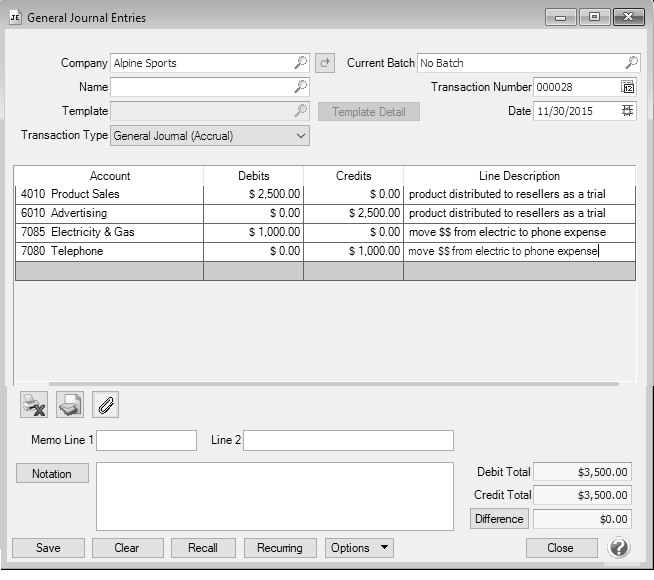This screenshot has width=654, height=580.
Task: Click the Recall button
Action: coord(203,548)
